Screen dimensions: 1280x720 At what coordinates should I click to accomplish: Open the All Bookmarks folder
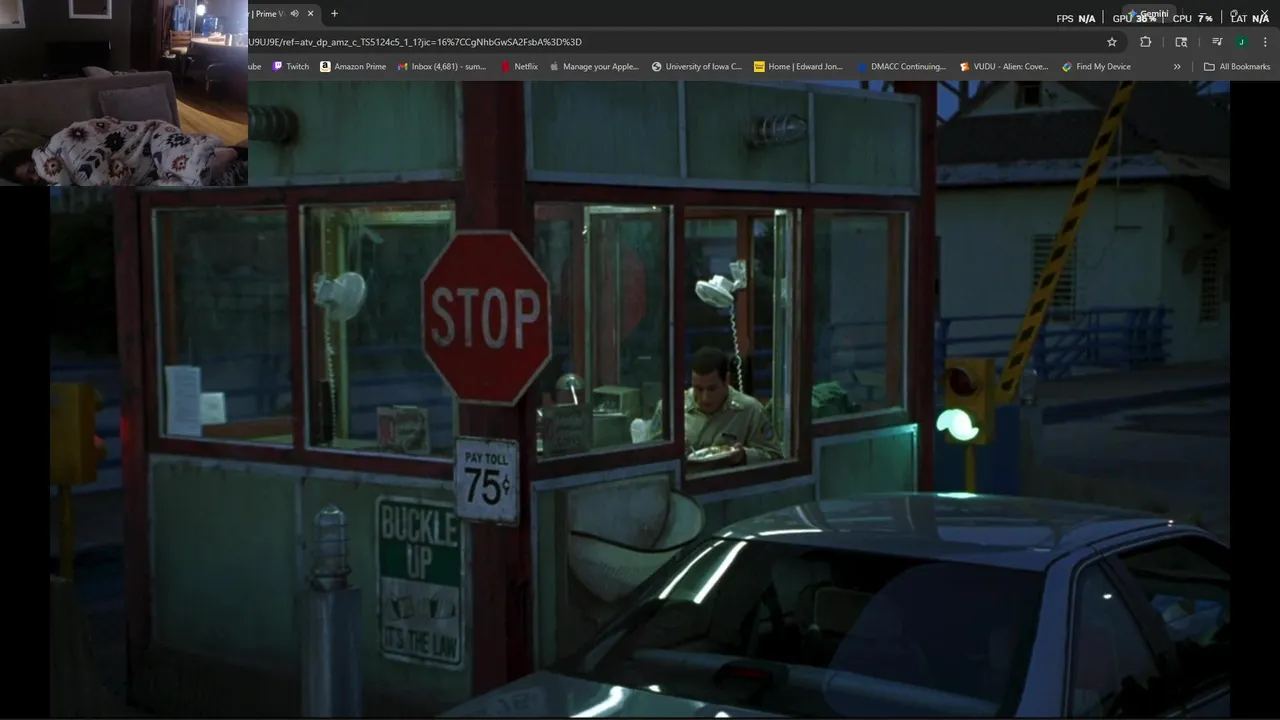coord(1237,67)
